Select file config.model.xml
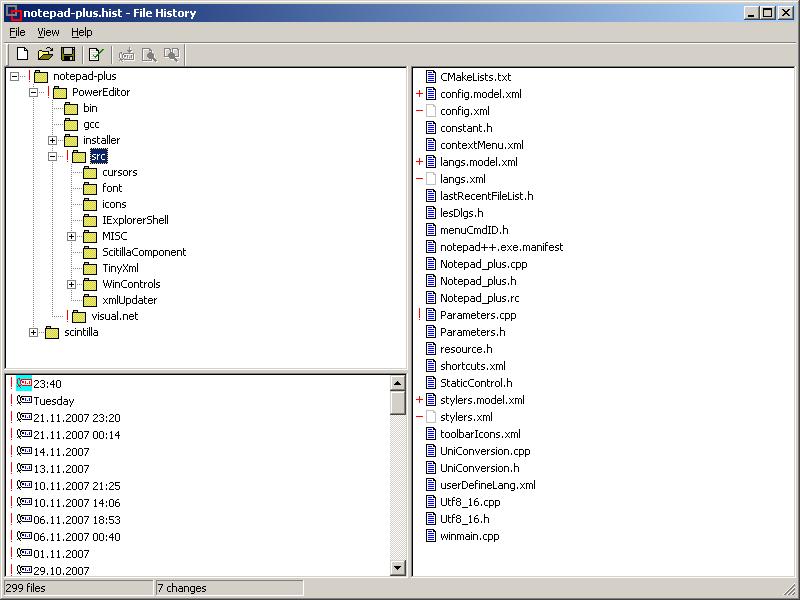 (x=481, y=94)
